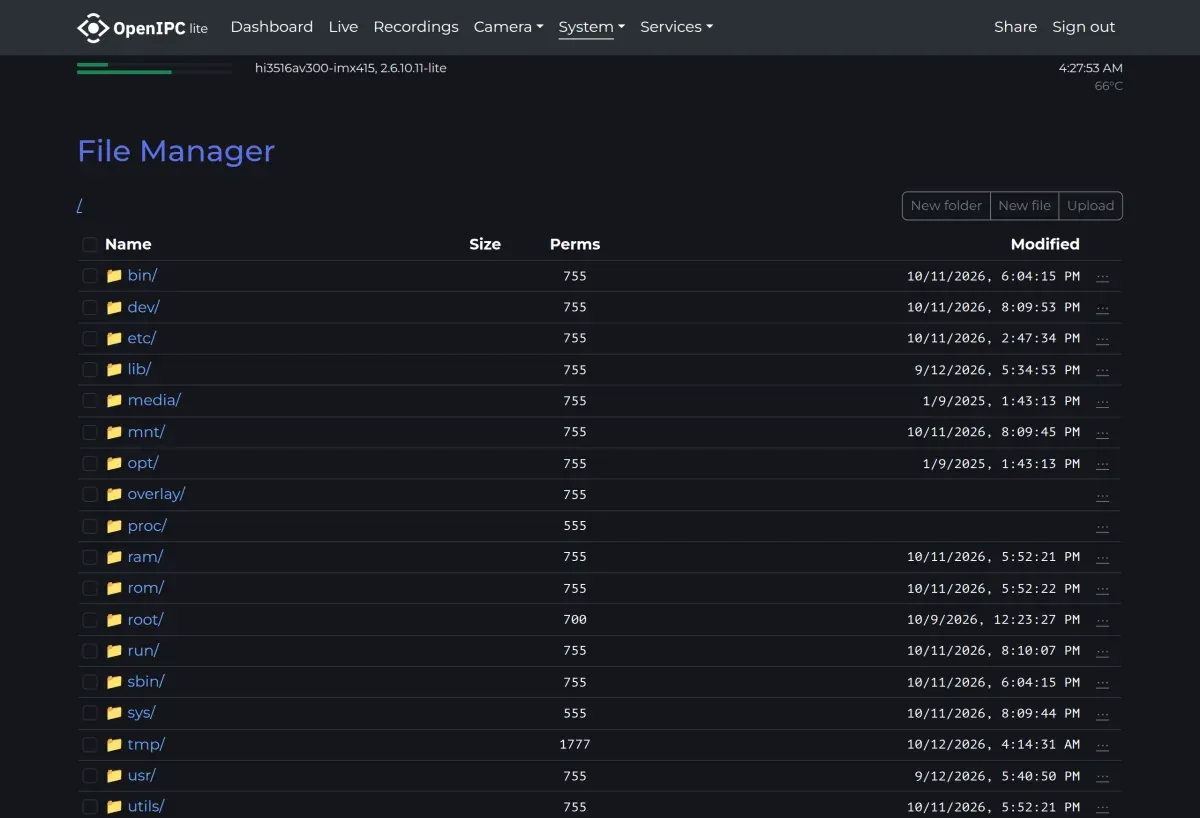Click the Size column header
The image size is (1200, 818).
(485, 244)
